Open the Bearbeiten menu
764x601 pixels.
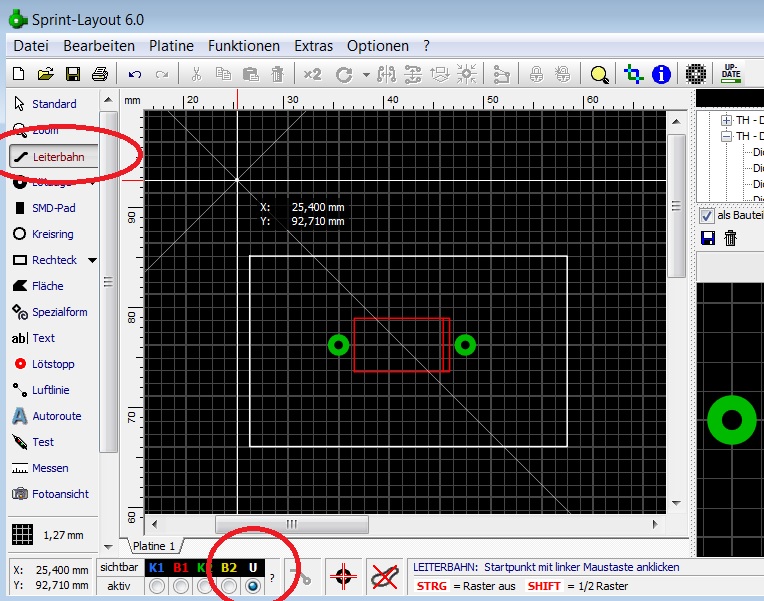(x=99, y=46)
